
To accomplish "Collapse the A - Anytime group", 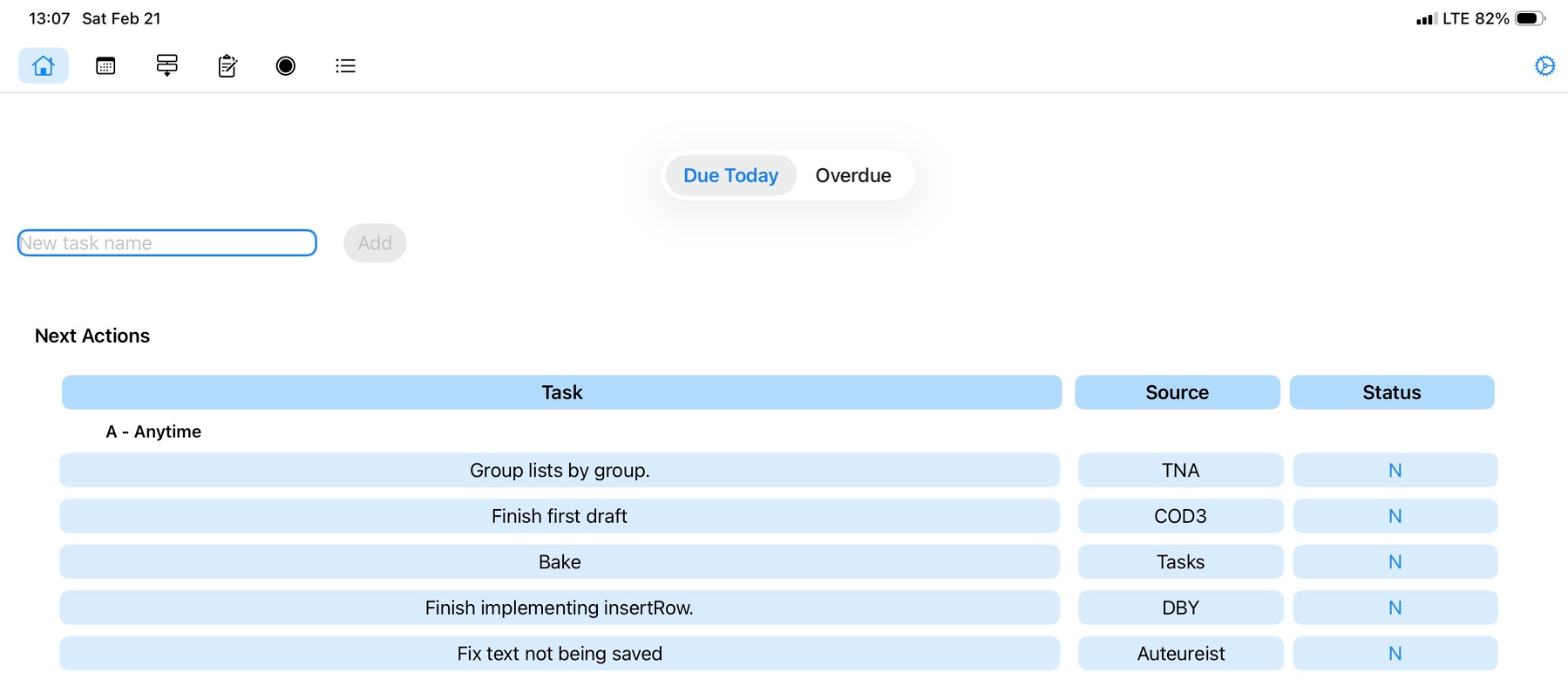I will (153, 431).
